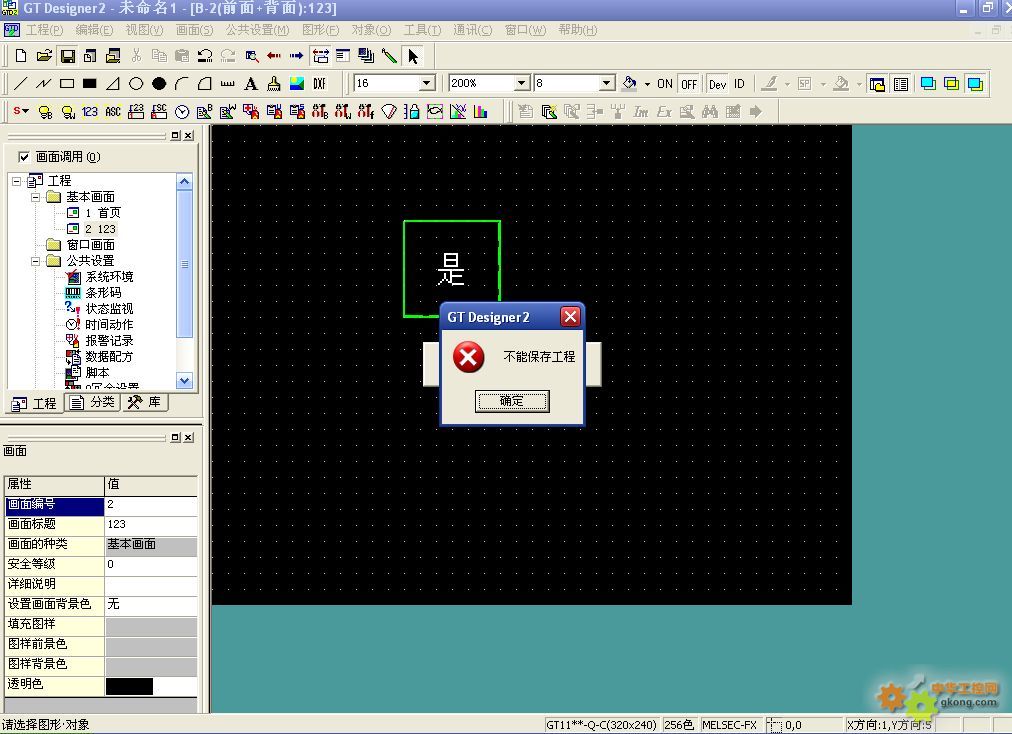Viewport: 1012px width, 734px height.
Task: Select the hollow Rectangle tool
Action: coord(66,84)
